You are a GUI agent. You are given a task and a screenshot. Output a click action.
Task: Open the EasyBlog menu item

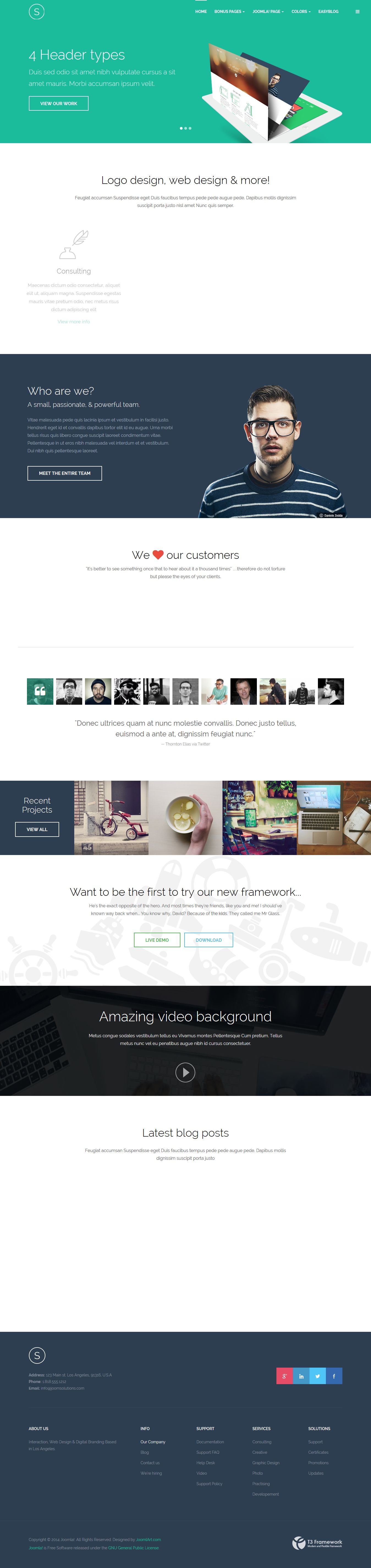coord(328,12)
